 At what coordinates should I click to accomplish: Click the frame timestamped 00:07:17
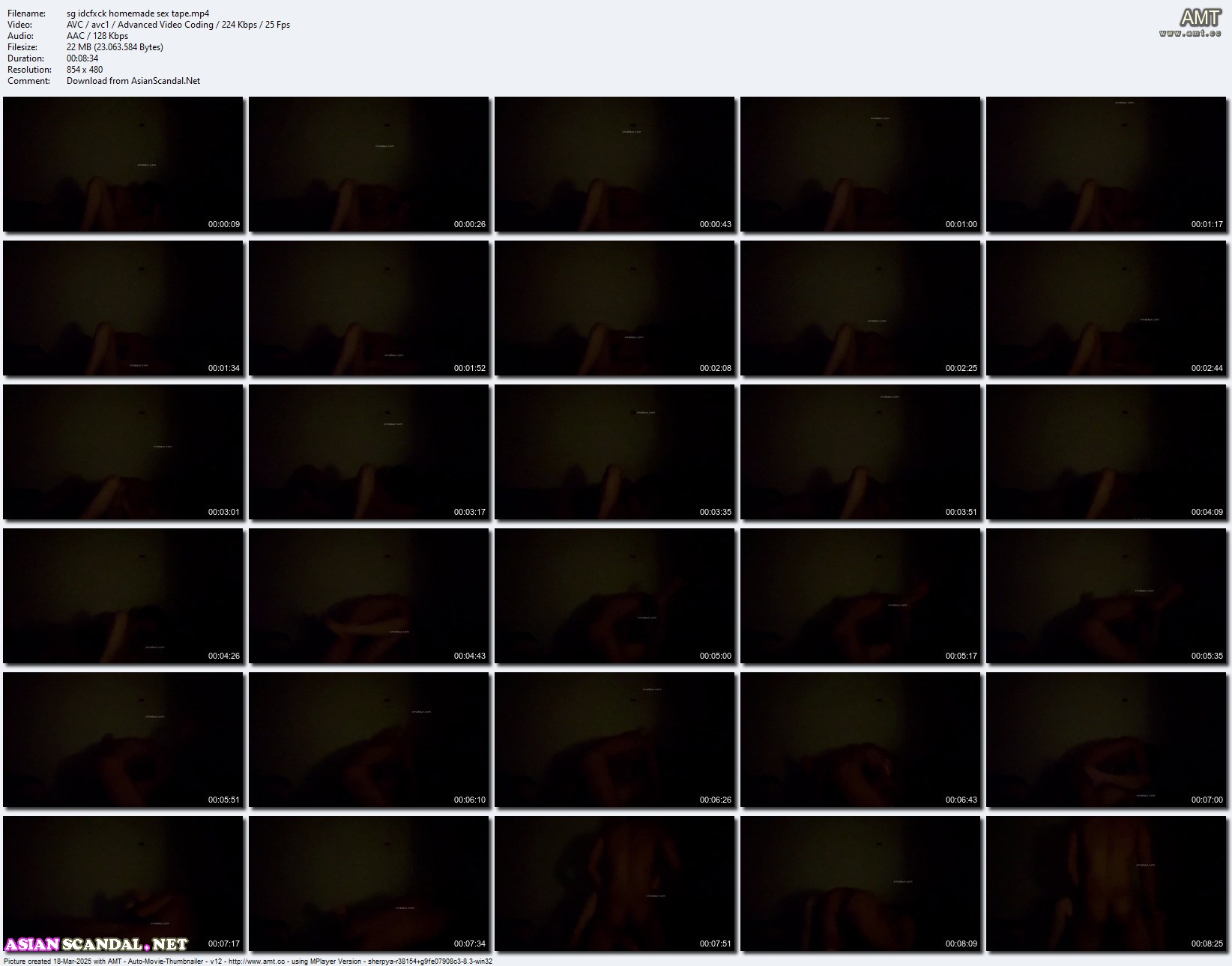(123, 883)
